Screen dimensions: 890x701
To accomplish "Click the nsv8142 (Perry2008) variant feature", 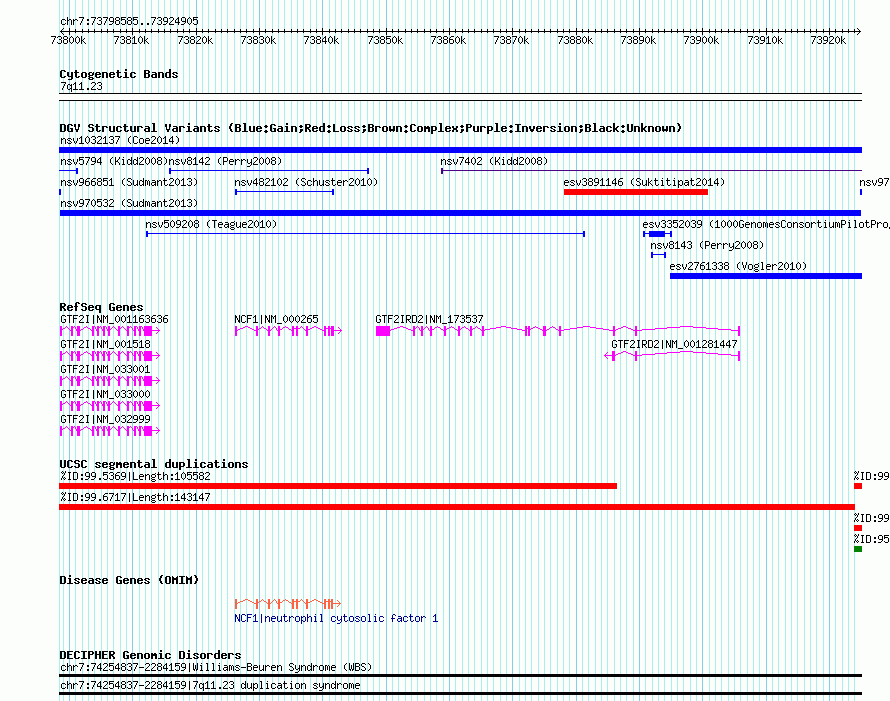I will tap(269, 171).
